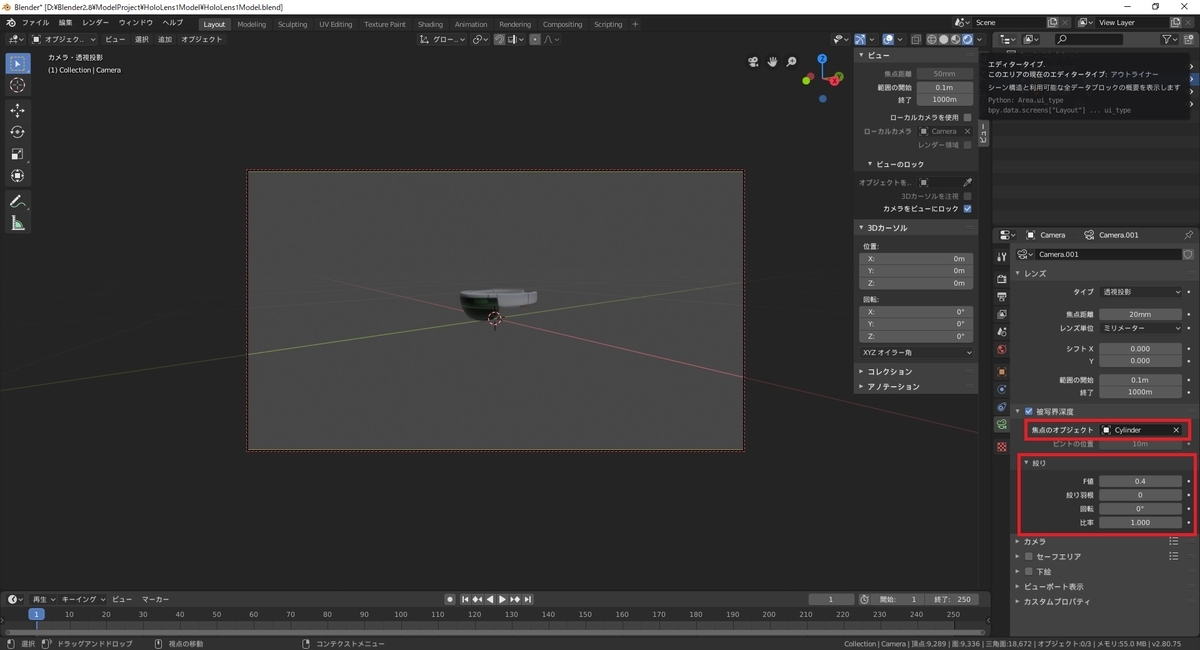1200x650 pixels.
Task: Click the zoom view magnifier icon
Action: point(792,62)
